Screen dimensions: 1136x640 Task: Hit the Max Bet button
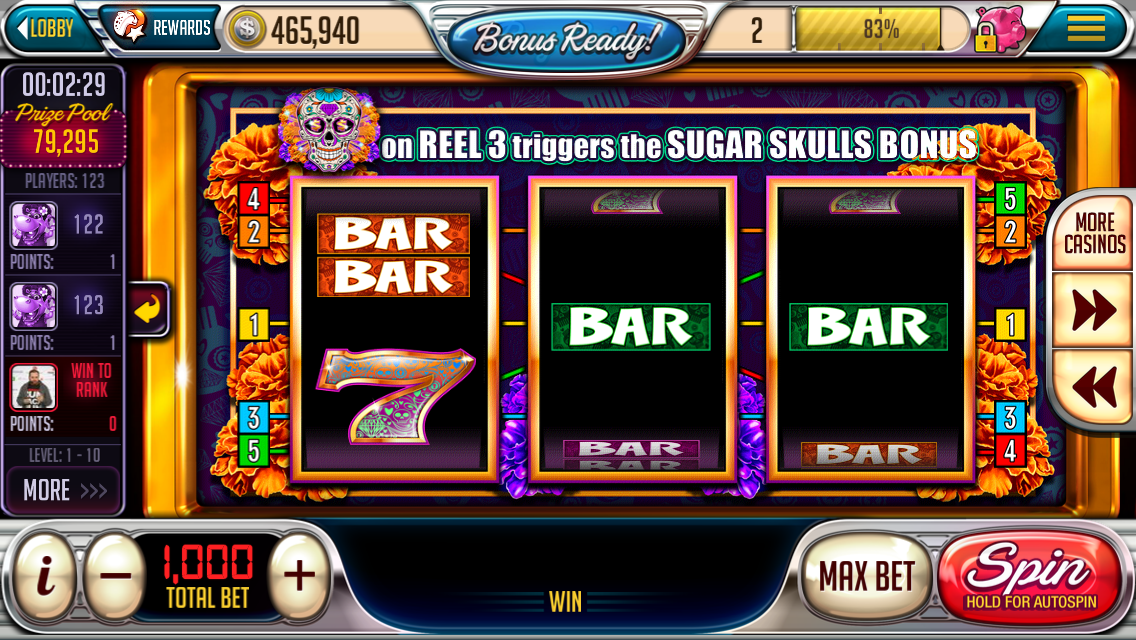pos(866,578)
